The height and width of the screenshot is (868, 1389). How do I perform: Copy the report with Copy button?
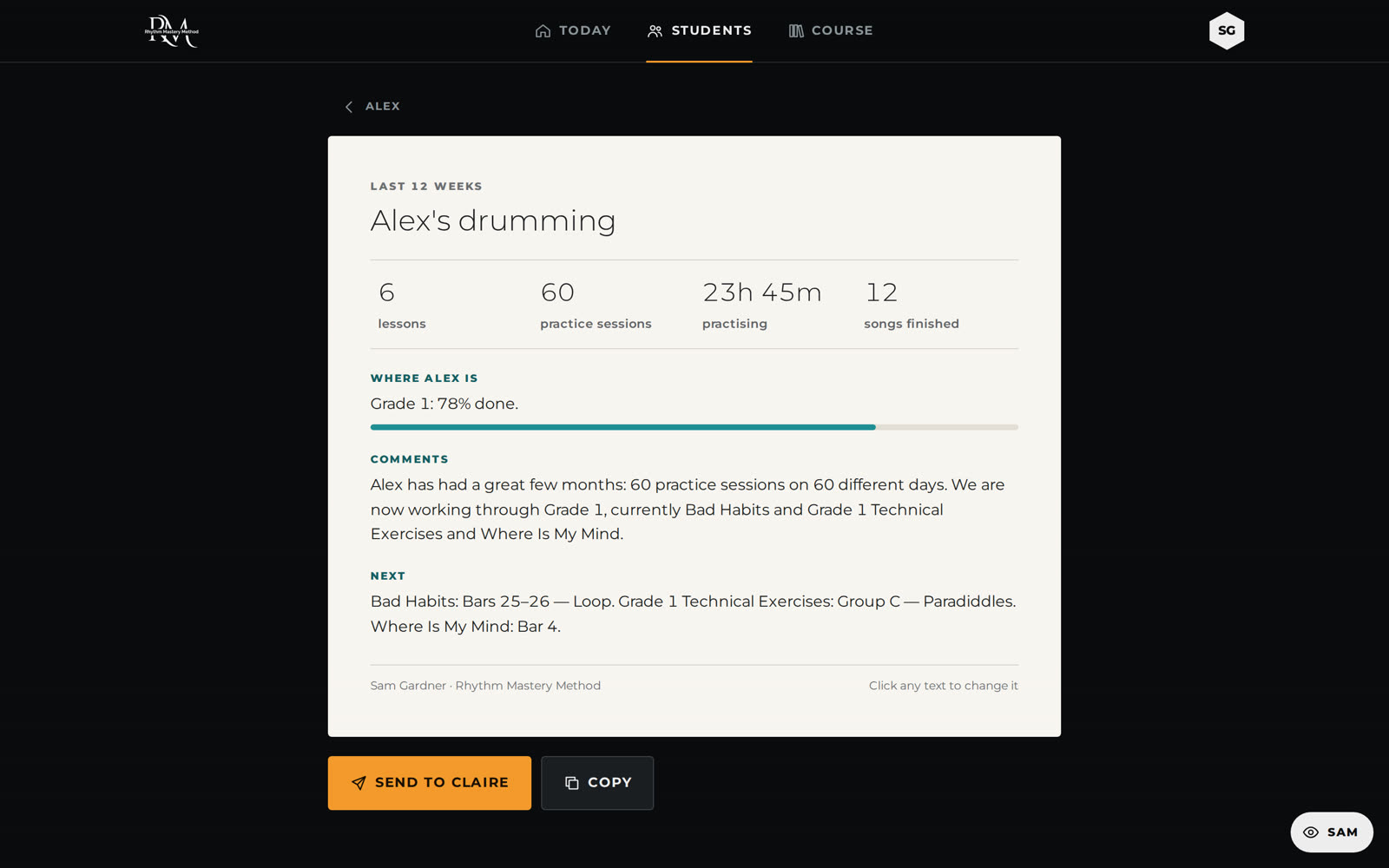(597, 783)
